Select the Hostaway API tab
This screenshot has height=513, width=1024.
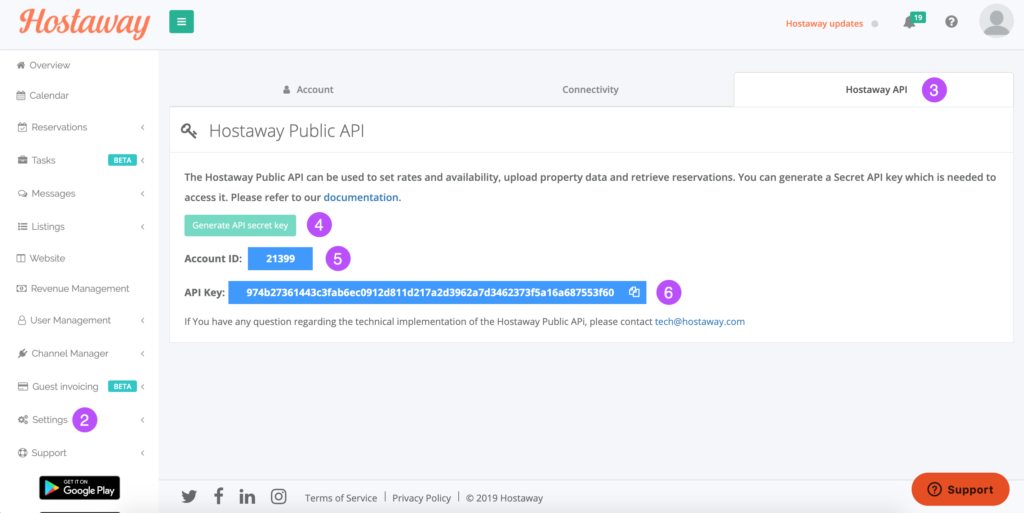(x=874, y=89)
